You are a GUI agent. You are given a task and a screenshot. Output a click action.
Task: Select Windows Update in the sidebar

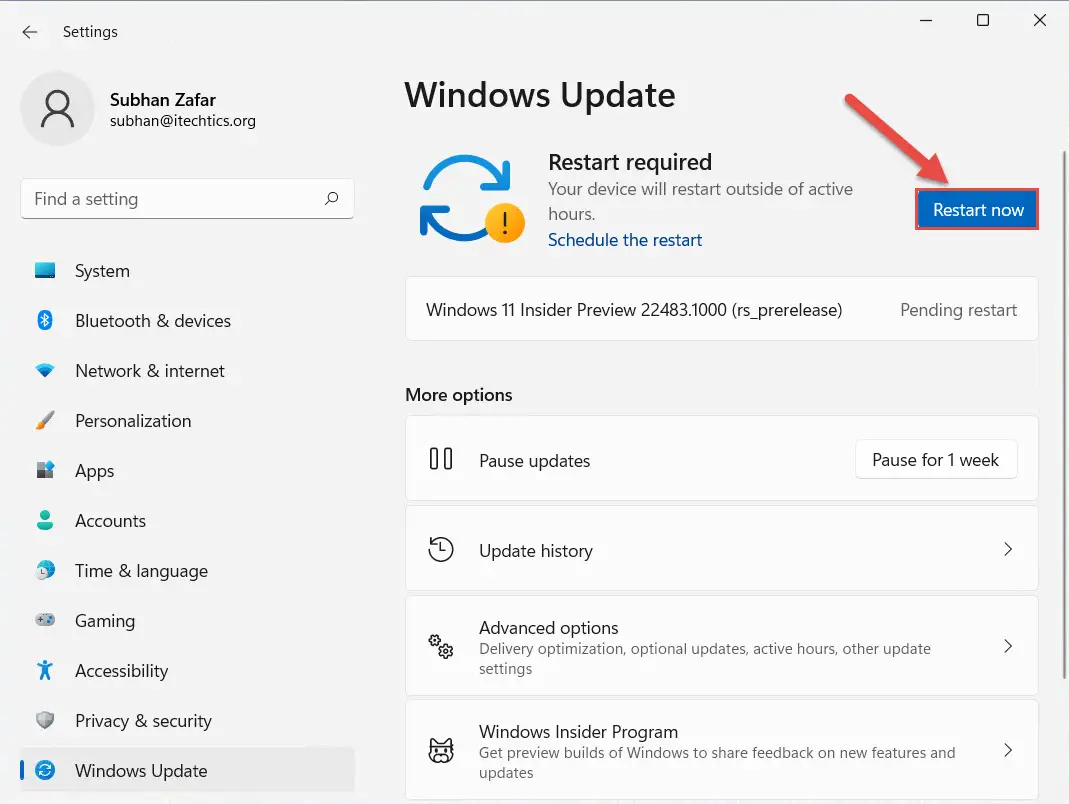pos(187,771)
